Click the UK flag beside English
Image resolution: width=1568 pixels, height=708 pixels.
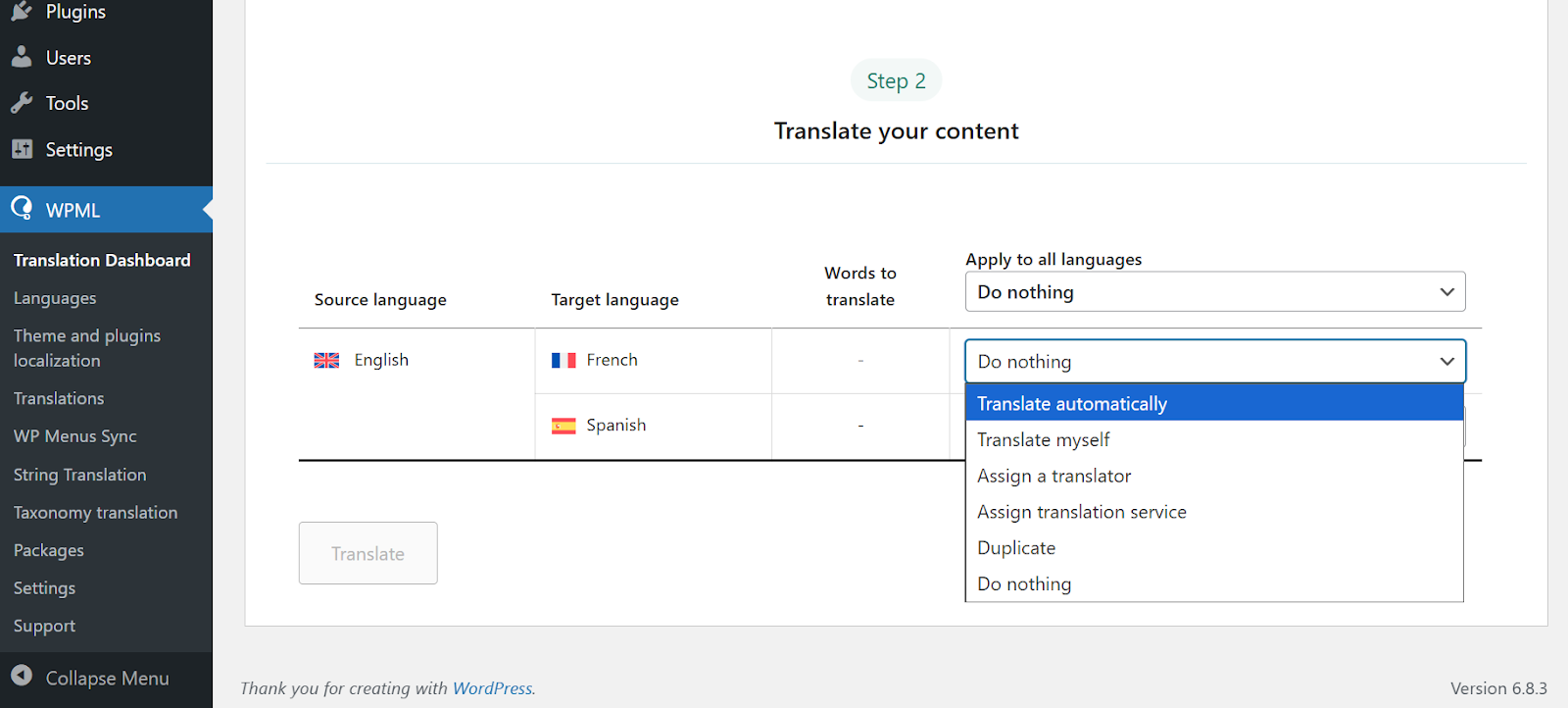326,361
